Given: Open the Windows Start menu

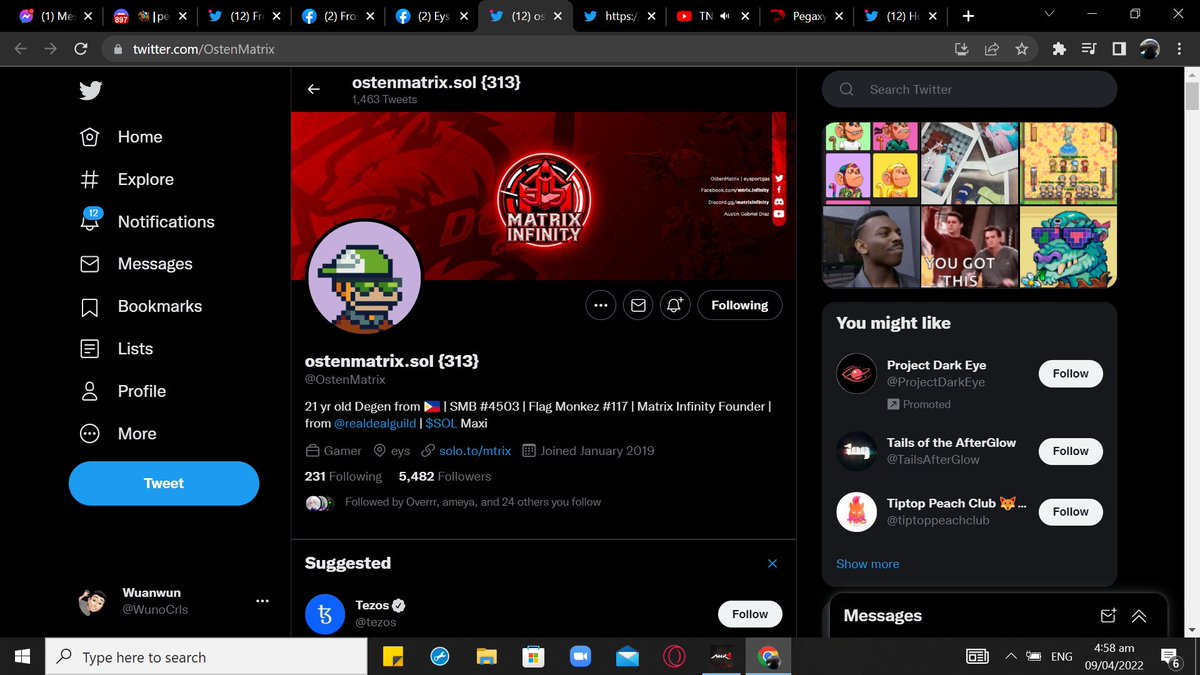Looking at the screenshot, I should pyautogui.click(x=23, y=657).
